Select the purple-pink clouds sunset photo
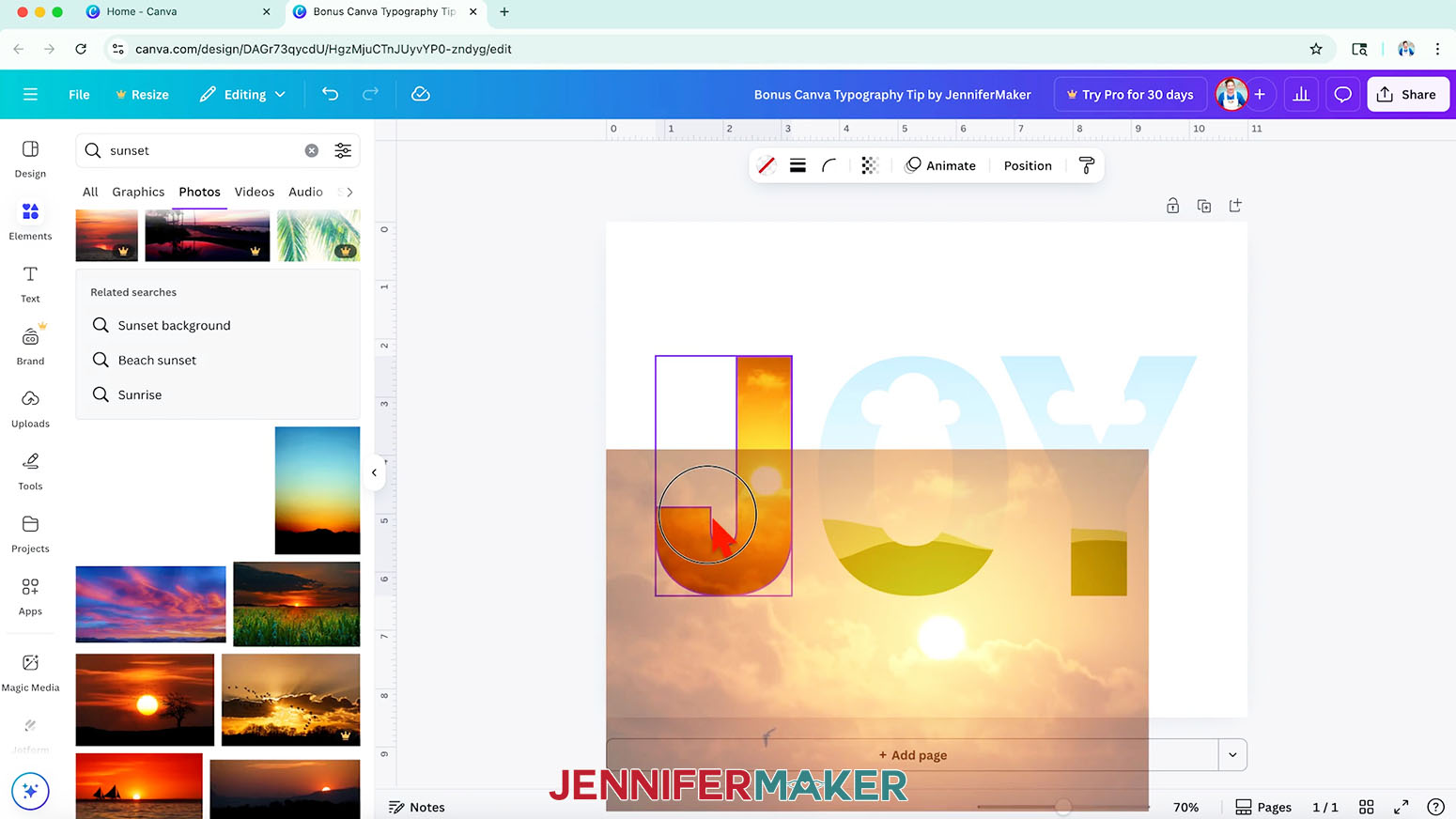The width and height of the screenshot is (1456, 819). coord(150,604)
